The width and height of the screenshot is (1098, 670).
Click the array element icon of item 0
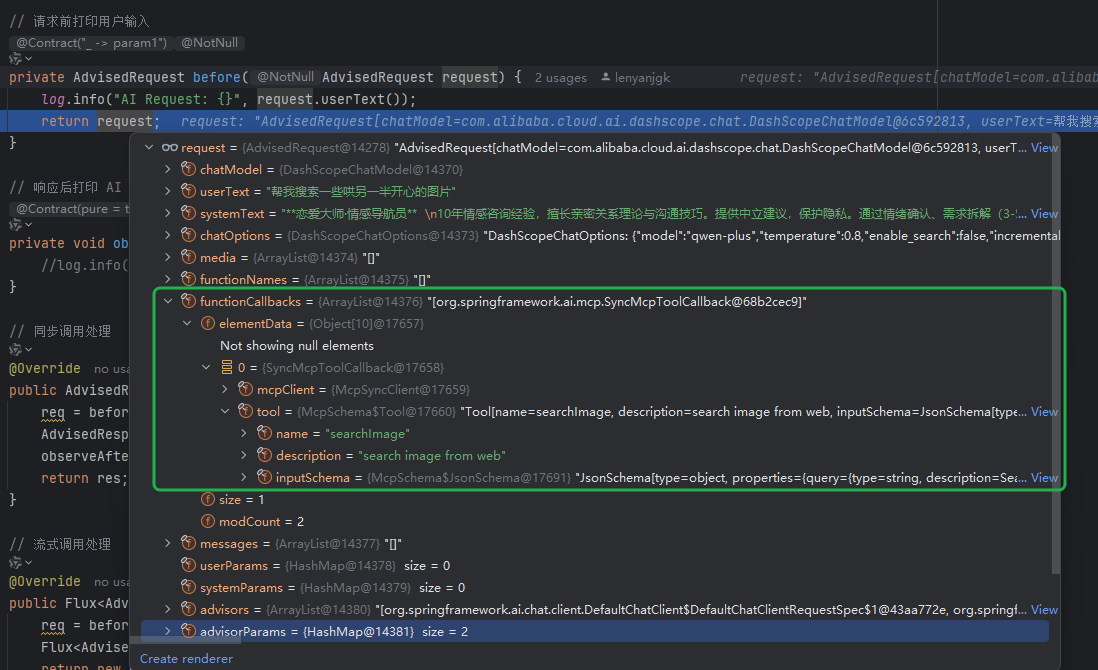point(226,368)
